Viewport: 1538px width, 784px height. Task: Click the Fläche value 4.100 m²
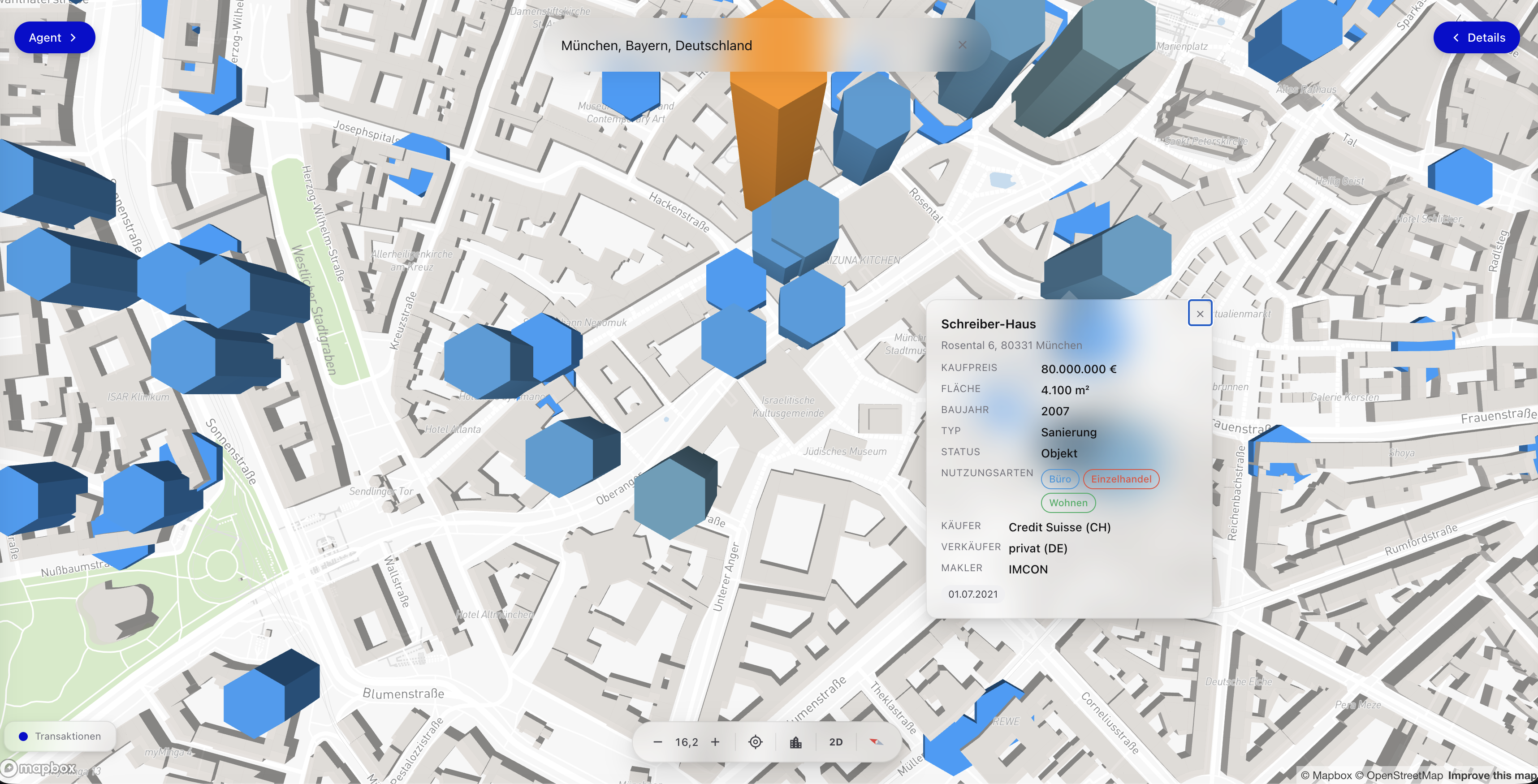(x=1064, y=390)
